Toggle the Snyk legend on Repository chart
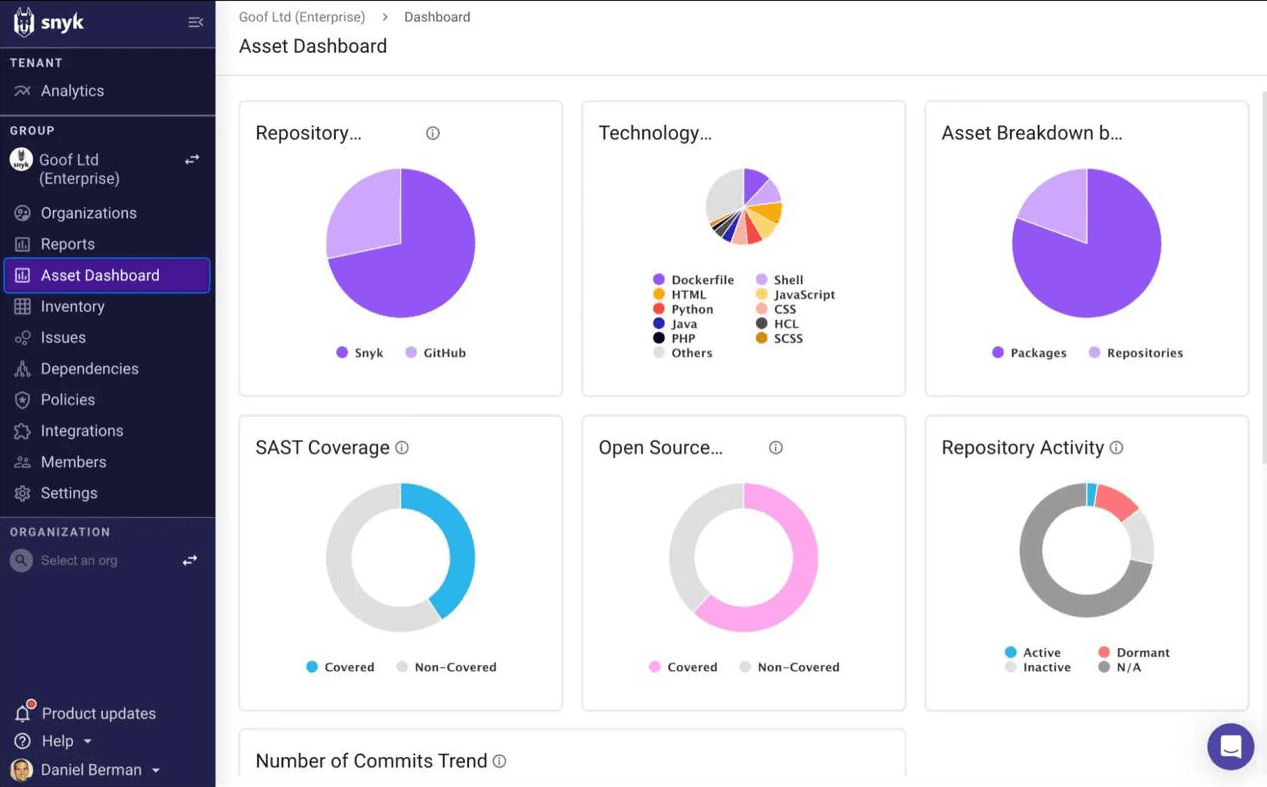 coord(358,352)
